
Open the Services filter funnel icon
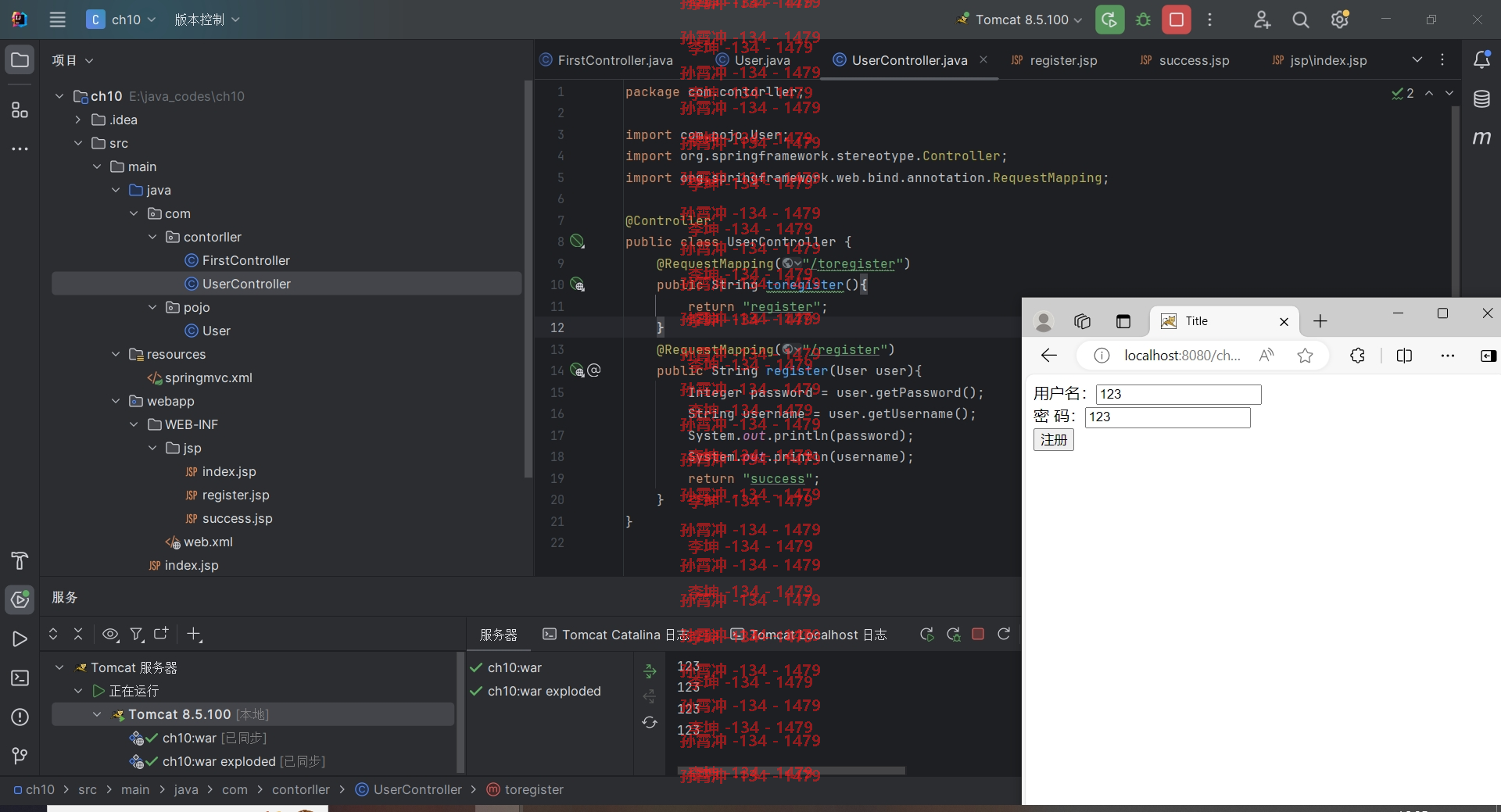click(x=137, y=634)
